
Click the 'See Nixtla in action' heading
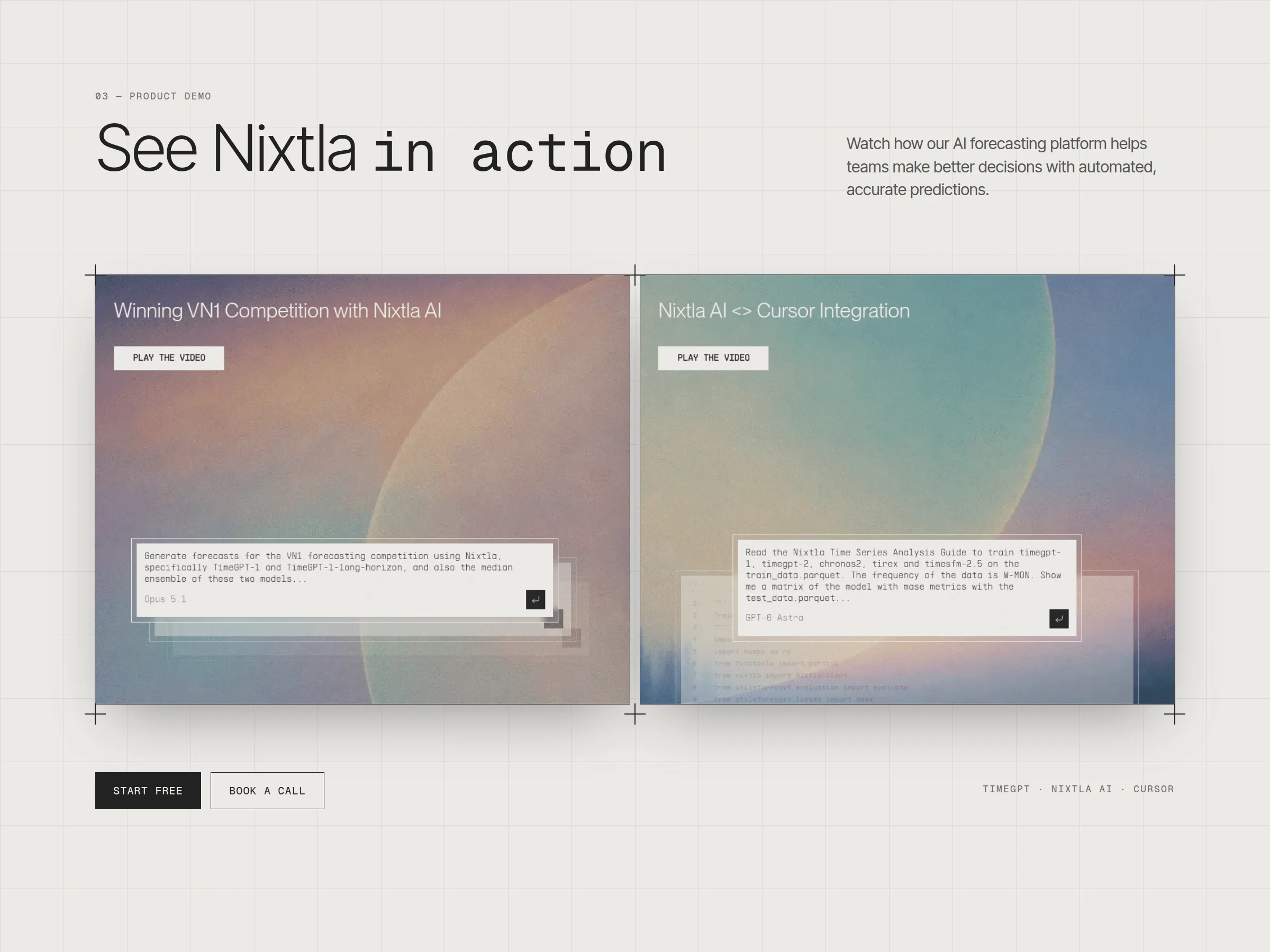381,149
